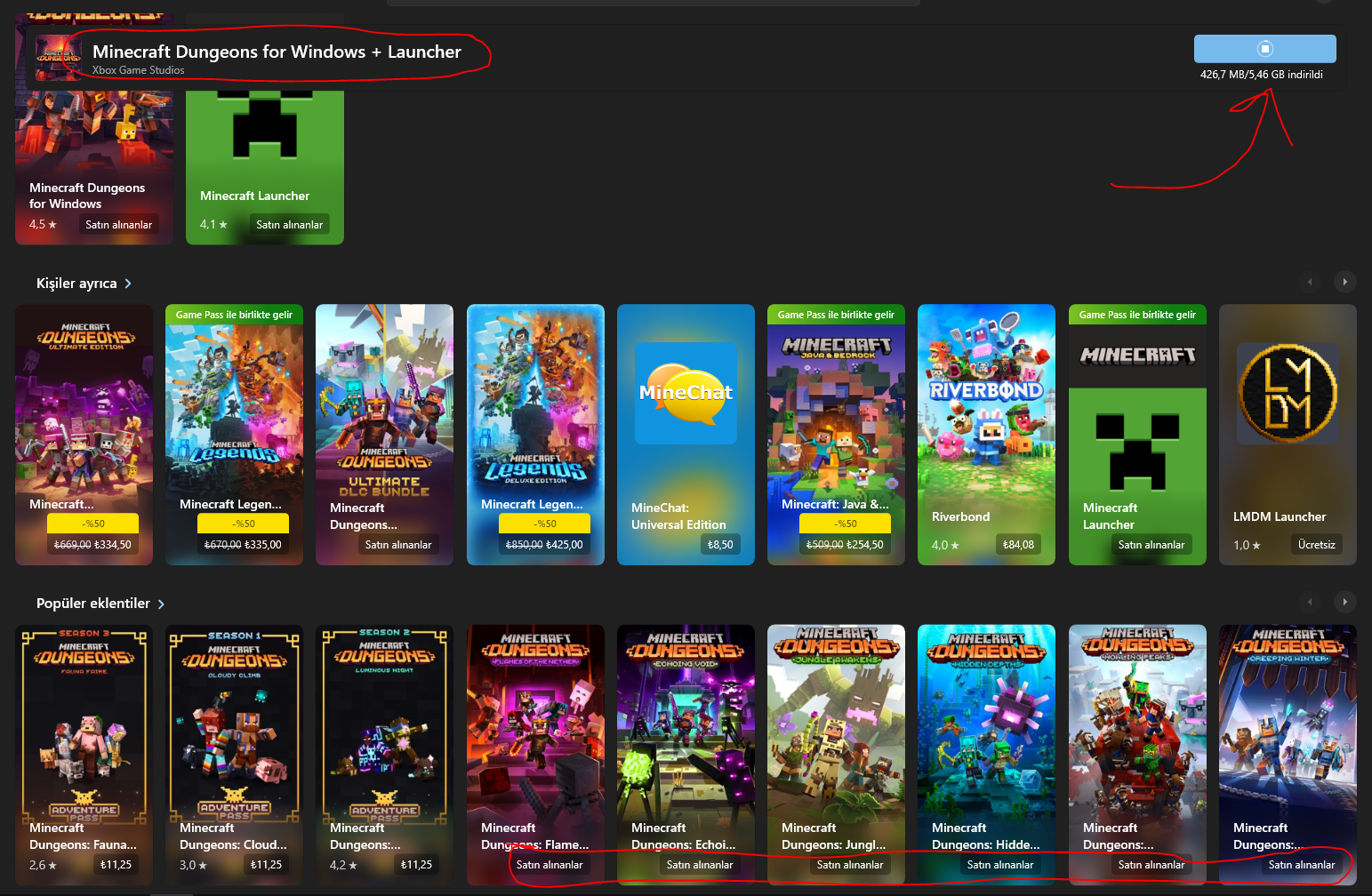The image size is (1372, 896).
Task: Click the '426,7 MB/5,46 GB indirildi' status text
Action: [1262, 75]
